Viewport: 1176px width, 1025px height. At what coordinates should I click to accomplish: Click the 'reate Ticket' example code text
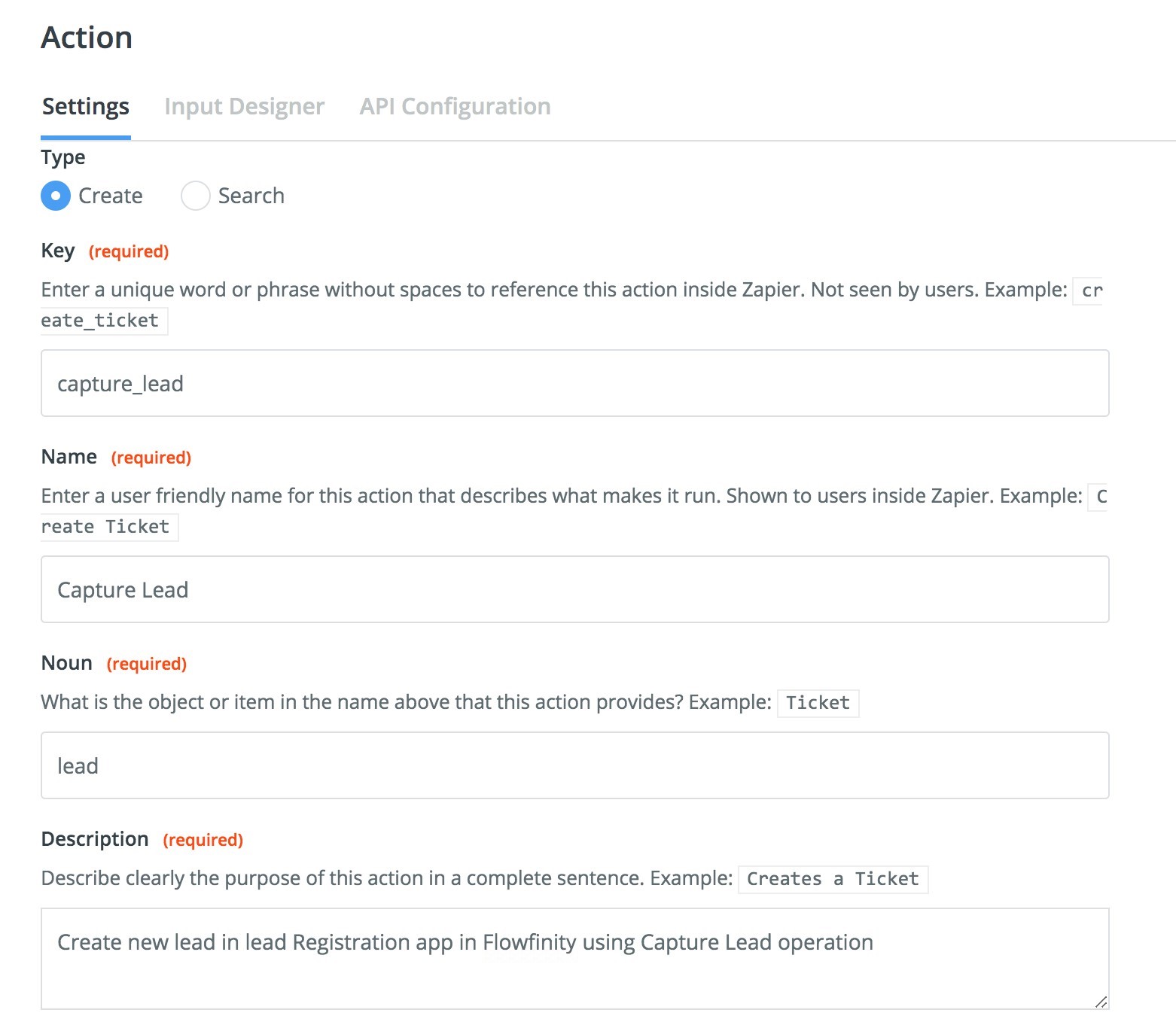coord(105,527)
